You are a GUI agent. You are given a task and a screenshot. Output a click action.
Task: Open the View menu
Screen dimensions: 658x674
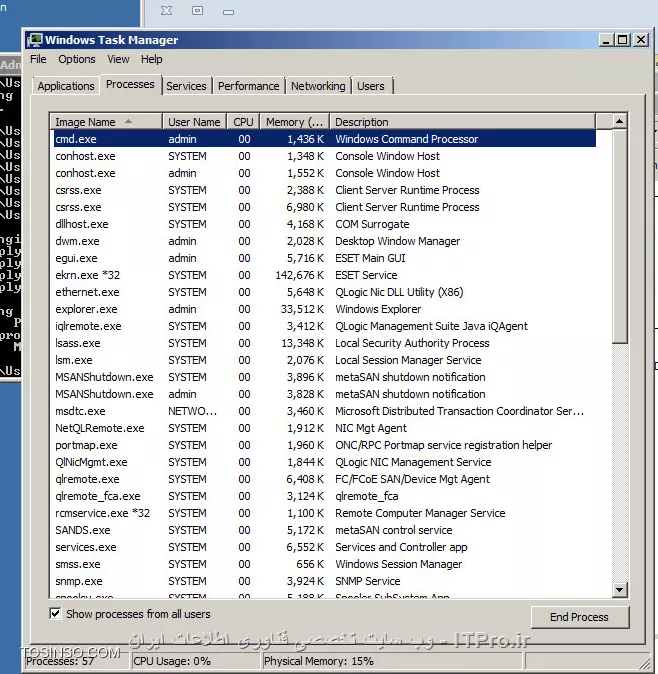(118, 59)
